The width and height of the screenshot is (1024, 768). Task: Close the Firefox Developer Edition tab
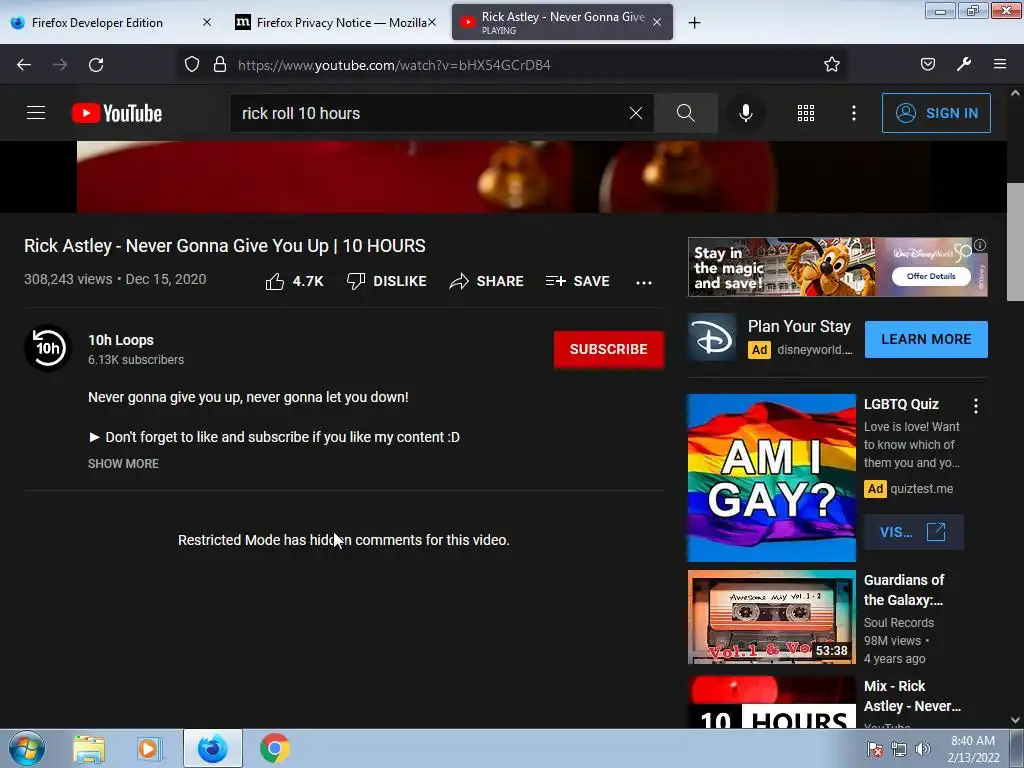pyautogui.click(x=206, y=22)
